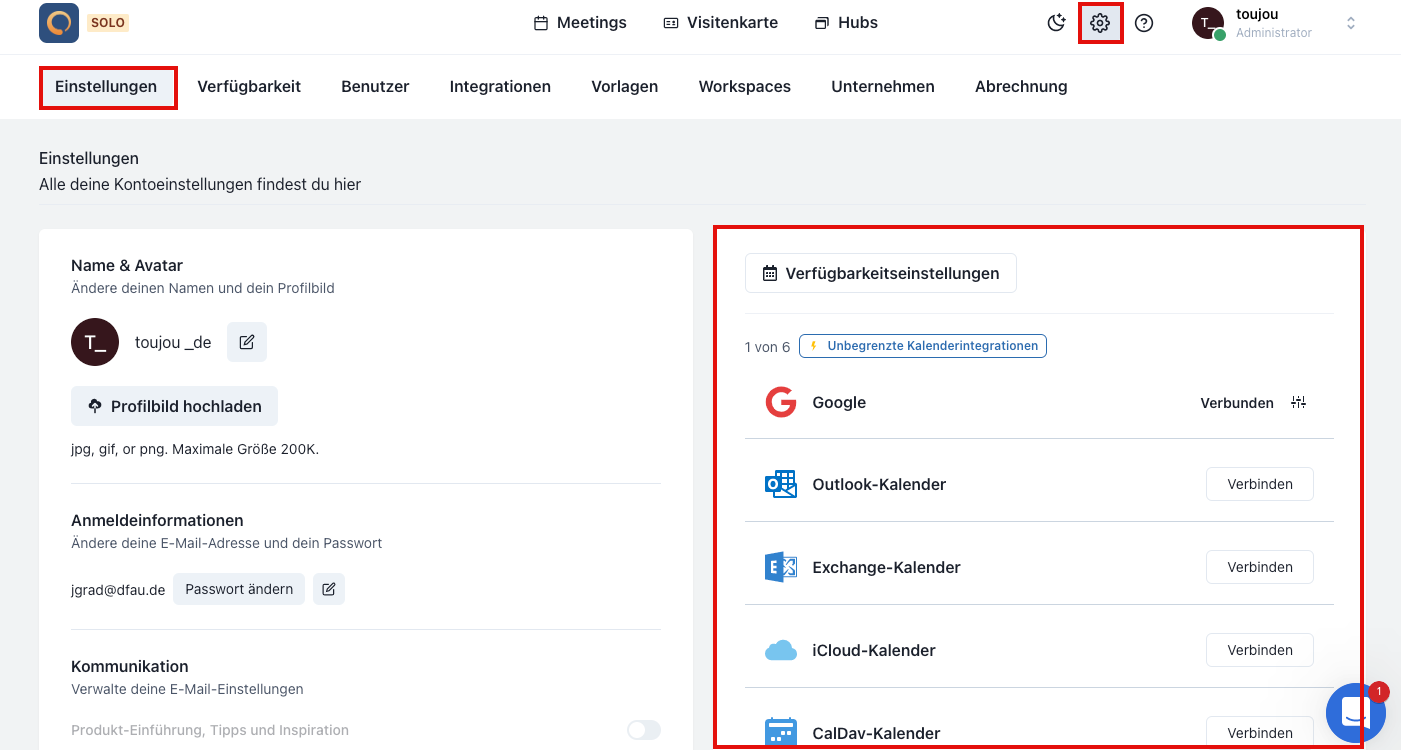Click the Passwort ändern button
Screen dimensions: 1401x750
coord(239,589)
